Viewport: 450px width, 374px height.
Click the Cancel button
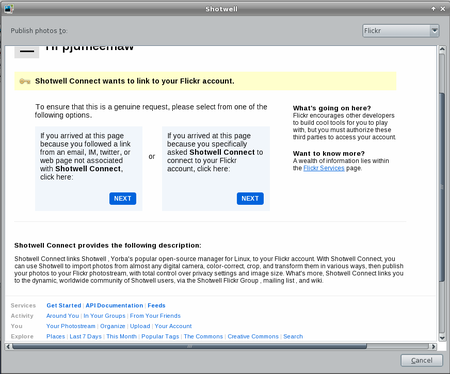tap(422, 360)
